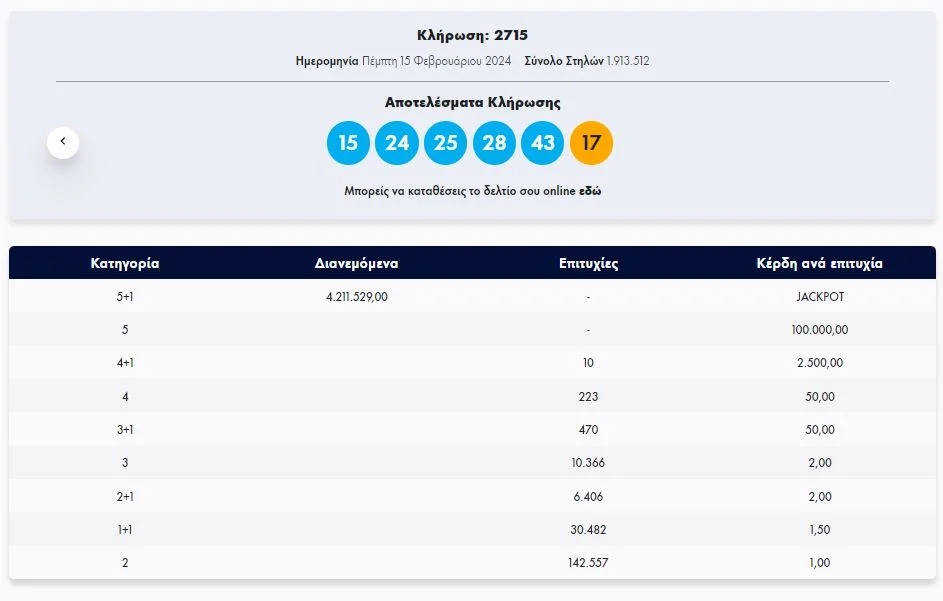Click the blue ball number 15
943x601 pixels.
pos(348,143)
